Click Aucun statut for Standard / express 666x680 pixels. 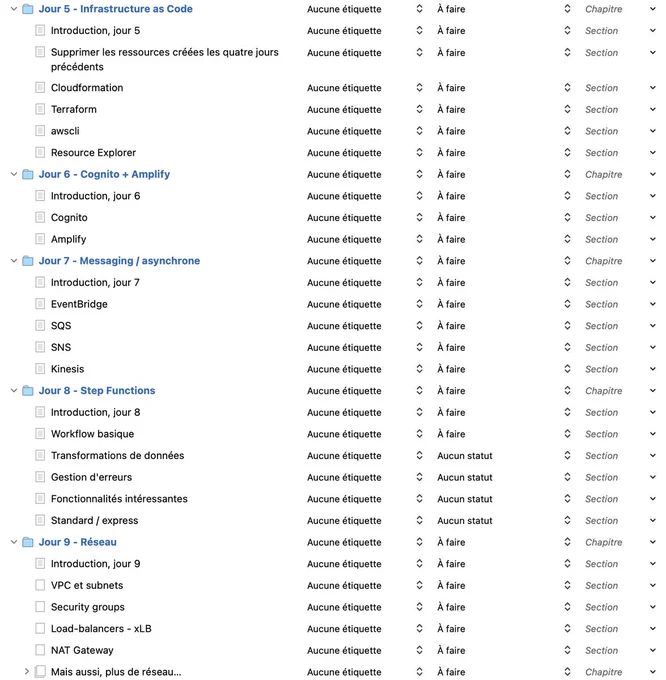(x=464, y=520)
